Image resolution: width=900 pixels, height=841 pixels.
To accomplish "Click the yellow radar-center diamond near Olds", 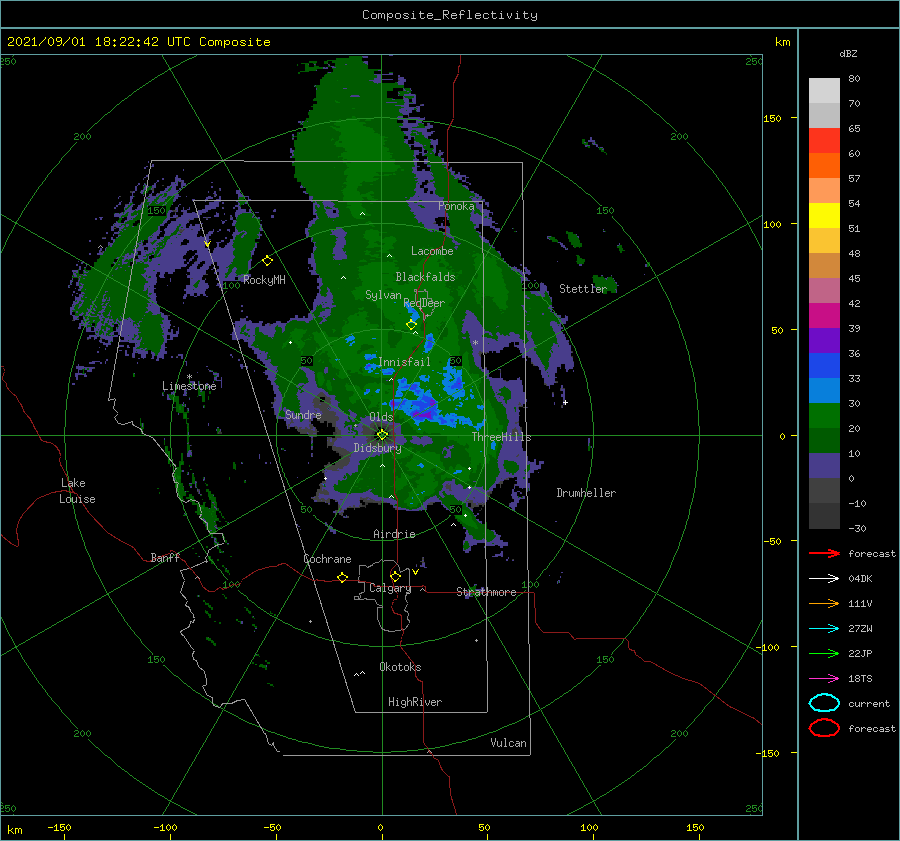I will 382,435.
